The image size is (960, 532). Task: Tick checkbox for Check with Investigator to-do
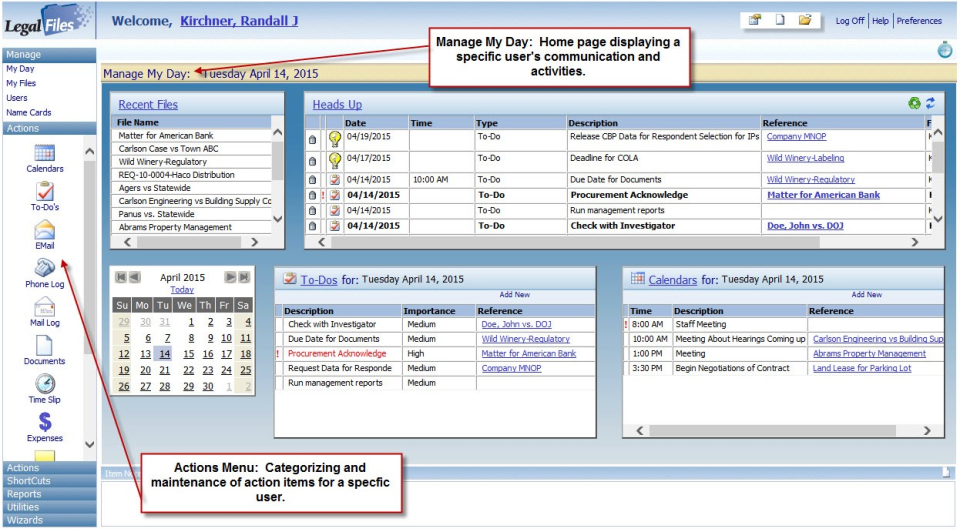280,324
